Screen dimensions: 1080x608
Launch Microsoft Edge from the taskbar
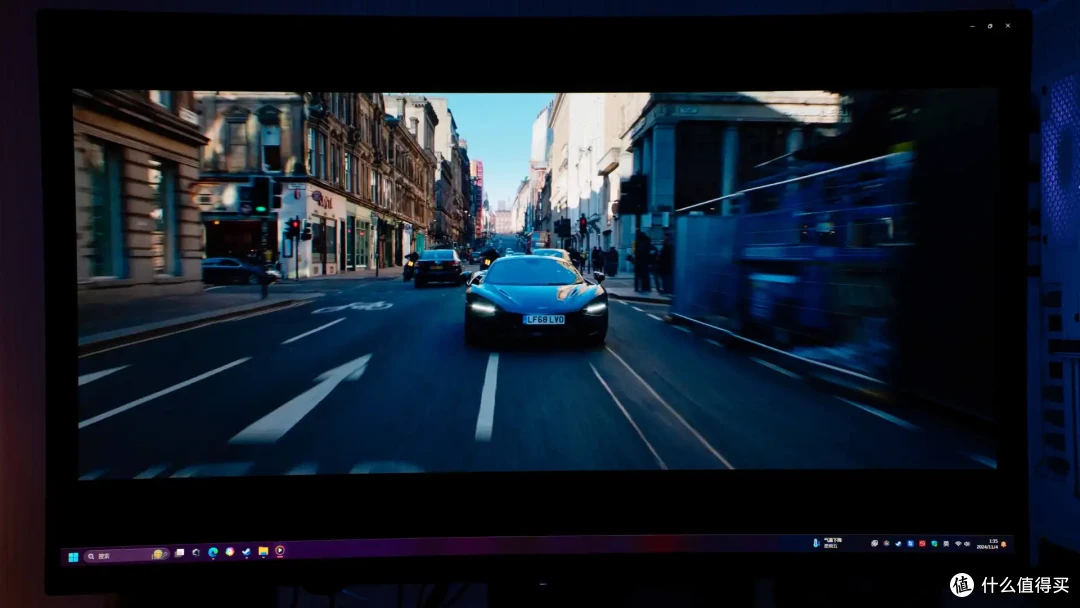click(213, 552)
